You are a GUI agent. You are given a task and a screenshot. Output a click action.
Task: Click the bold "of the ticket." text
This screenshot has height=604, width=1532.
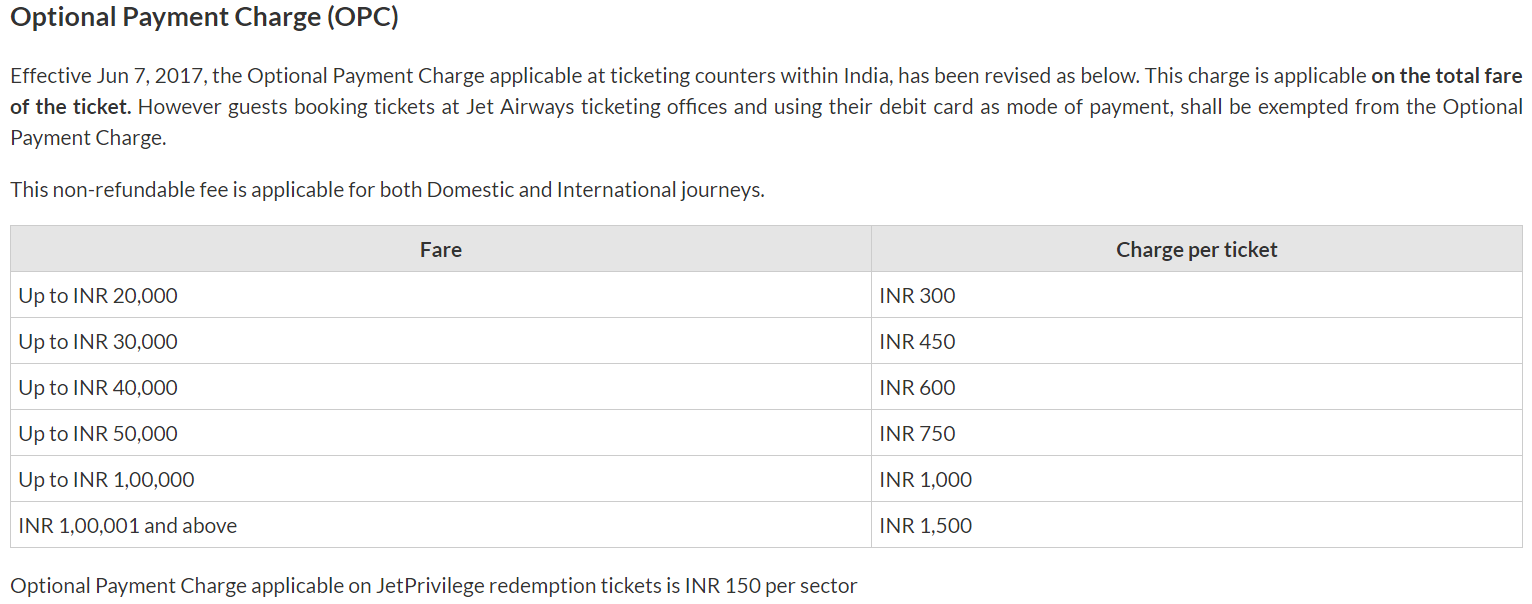click(x=71, y=107)
